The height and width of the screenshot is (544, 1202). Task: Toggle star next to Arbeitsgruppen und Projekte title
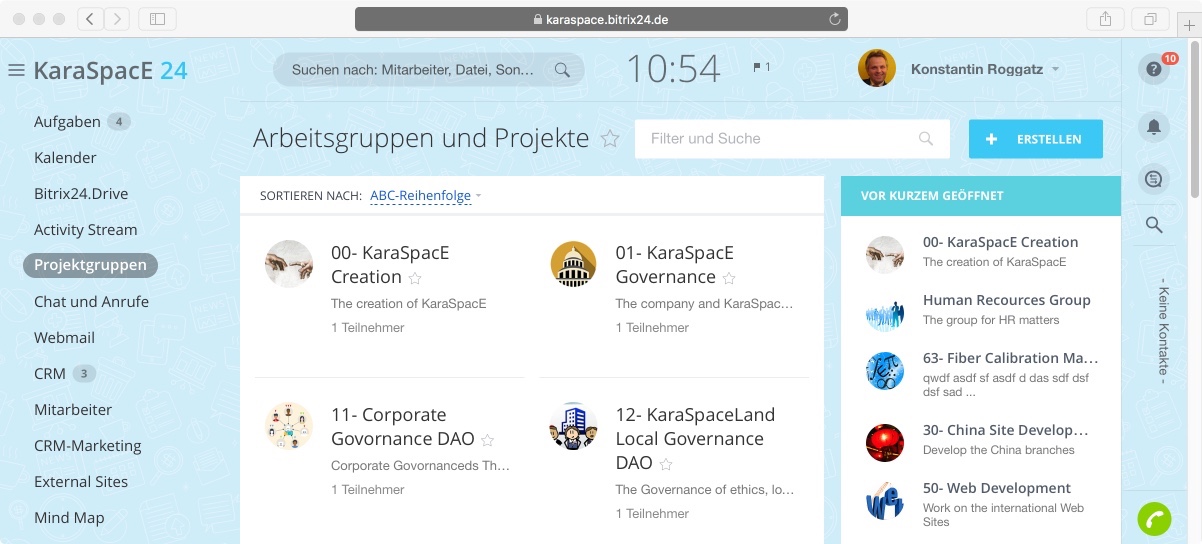click(x=609, y=139)
